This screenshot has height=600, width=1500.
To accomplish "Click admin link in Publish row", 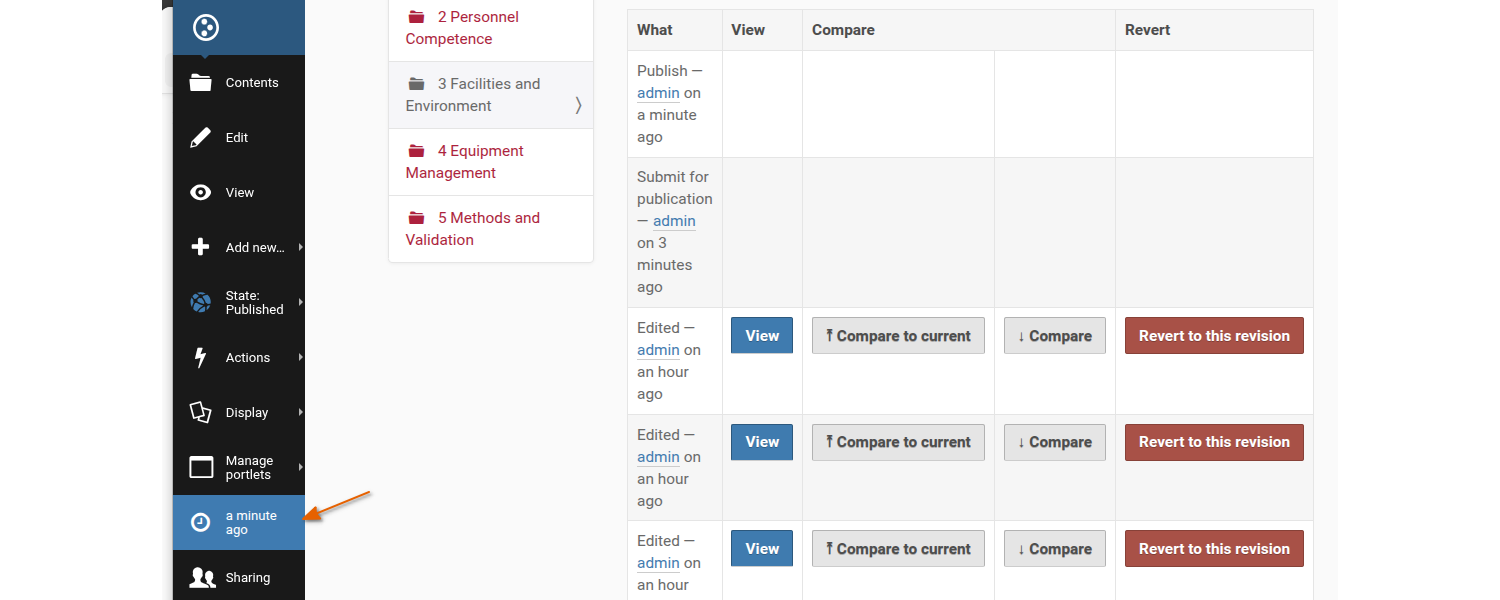I will tap(658, 93).
